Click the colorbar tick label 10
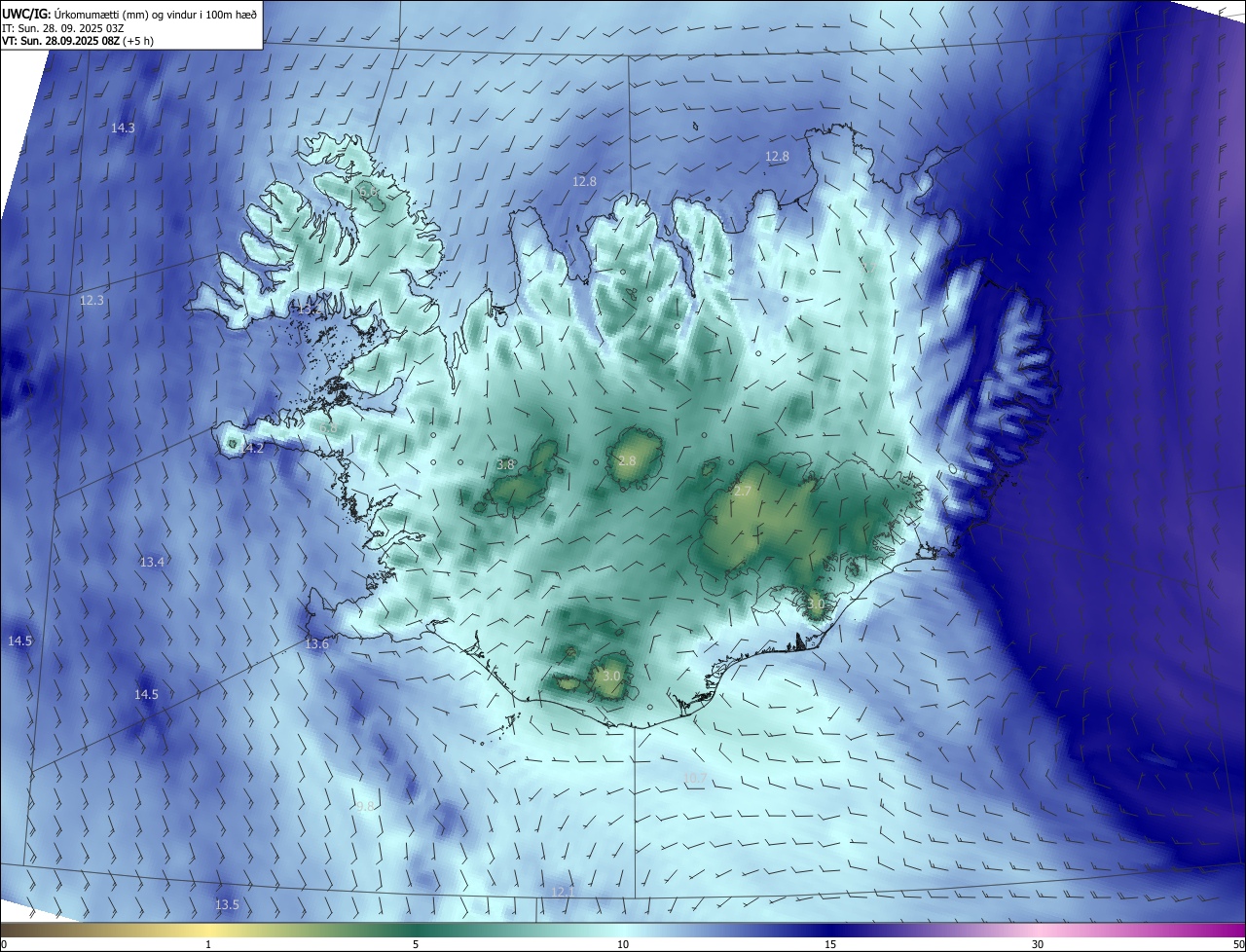This screenshot has height=952, width=1246. [623, 944]
